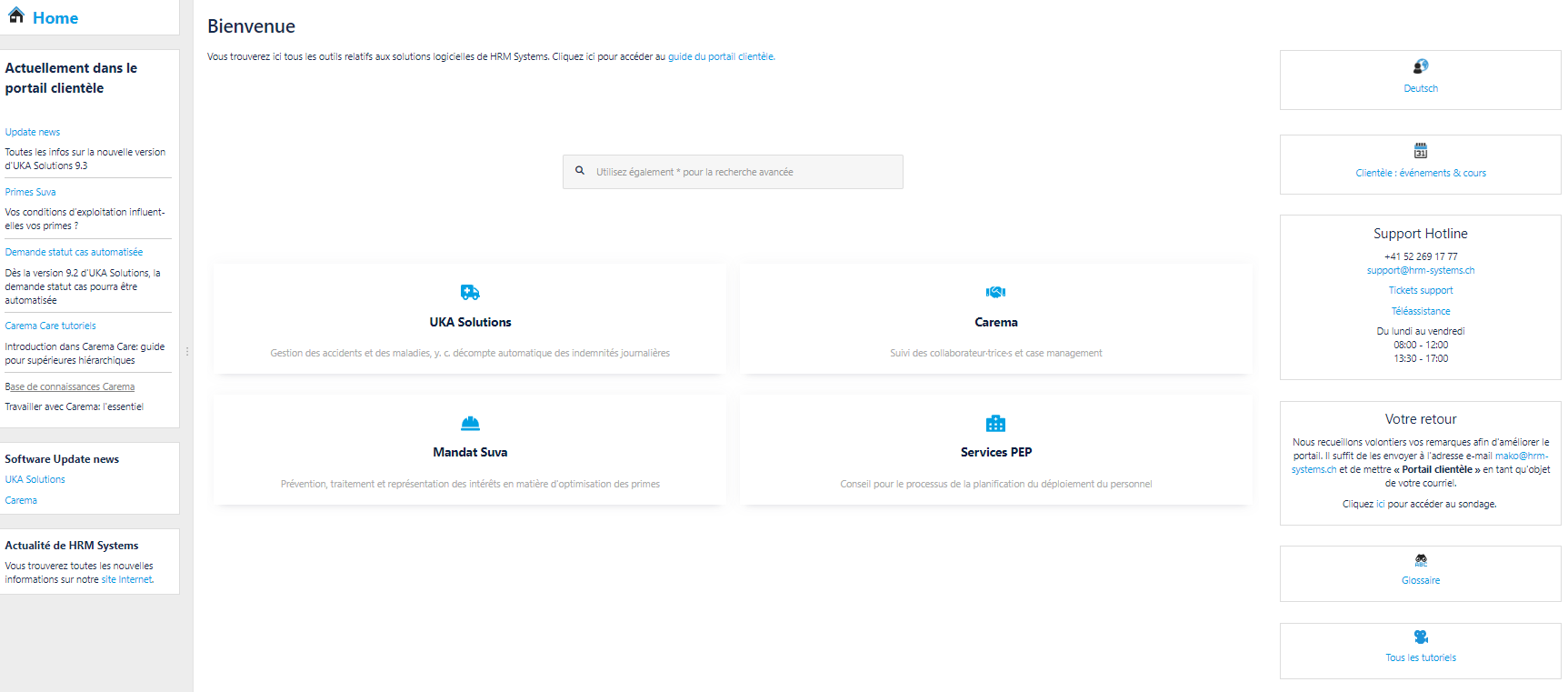Viewport: 1568px width, 692px height.
Task: Click the Votre retour heading
Action: (x=1421, y=419)
